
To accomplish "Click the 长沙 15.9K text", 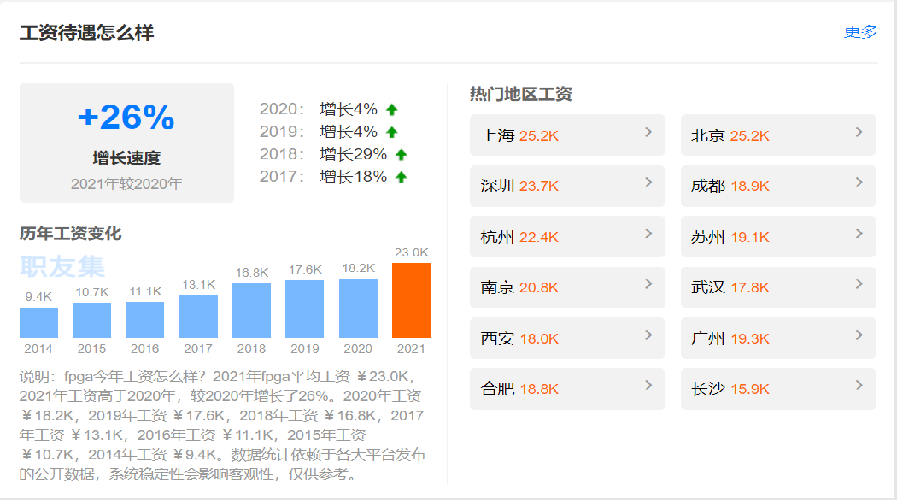I will point(730,389).
